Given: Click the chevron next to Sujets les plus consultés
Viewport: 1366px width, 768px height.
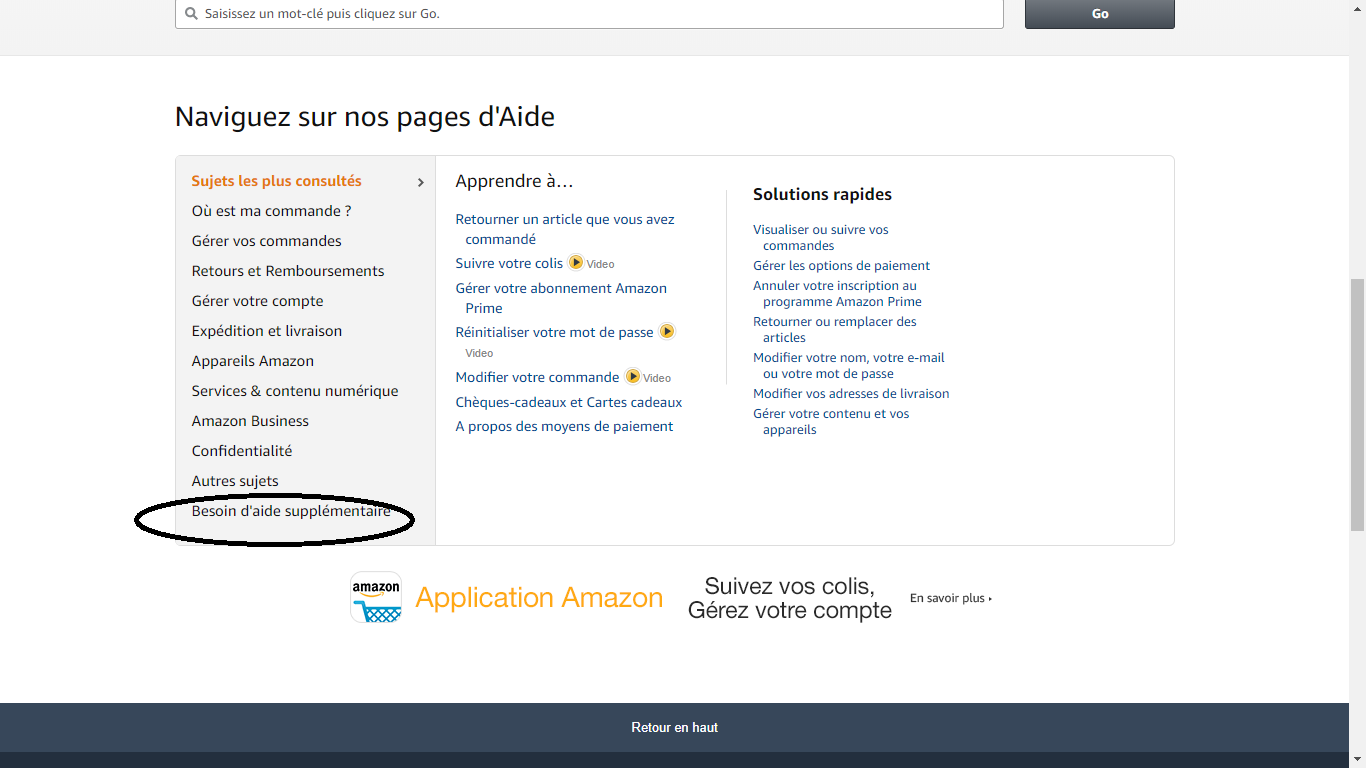Looking at the screenshot, I should 420,182.
